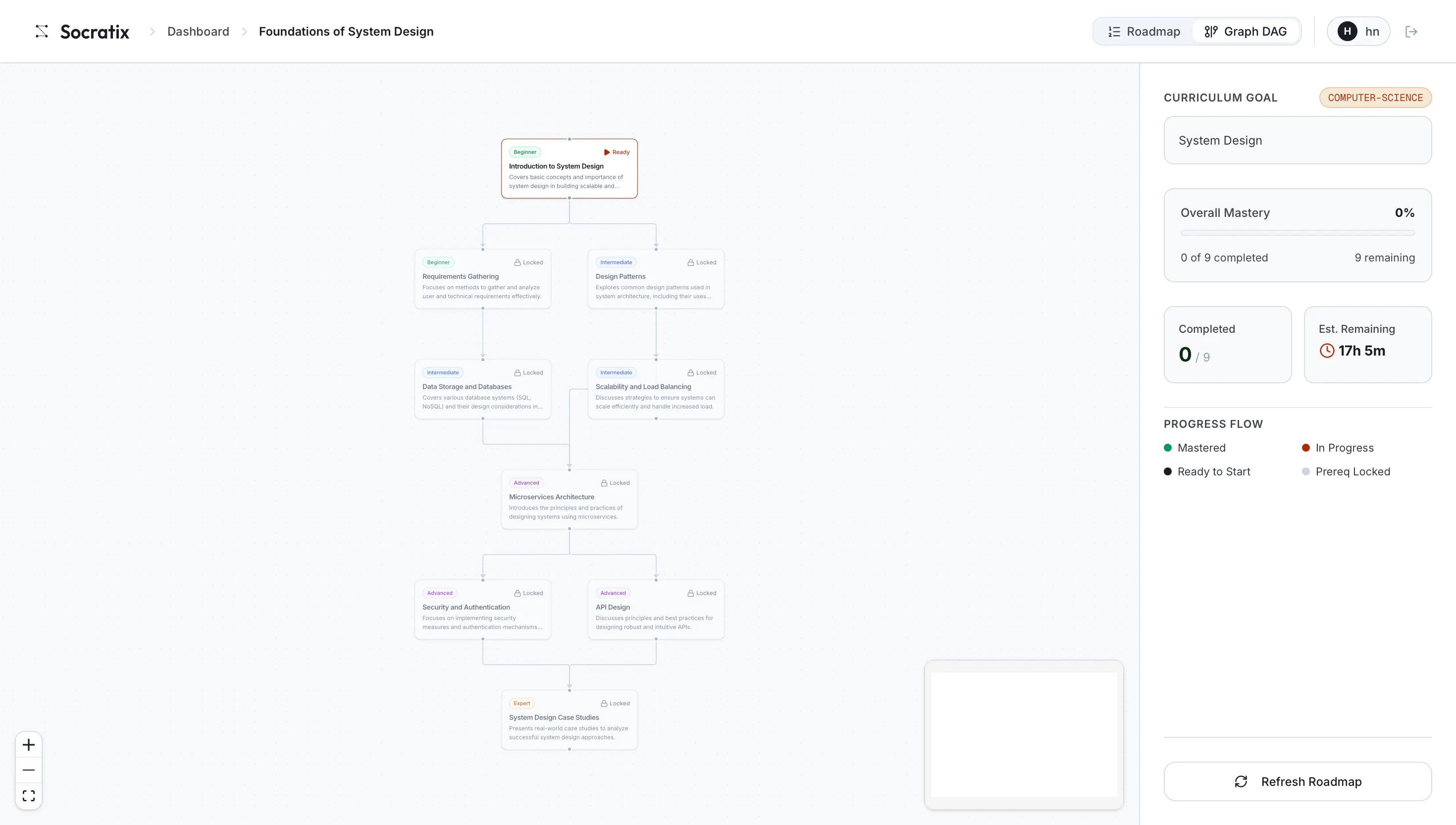Click the COMPUTER-SCIENCE tag badge
Screen dimensions: 1456x825
(x=1375, y=98)
